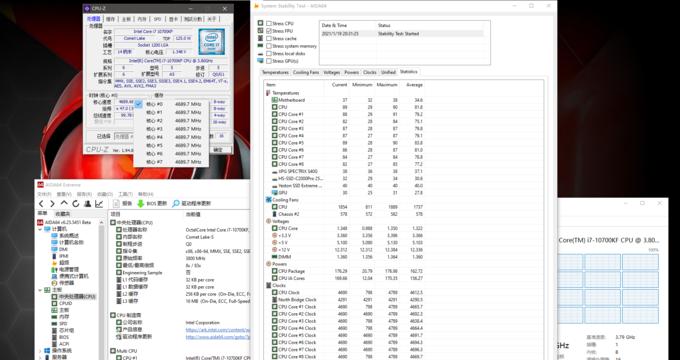Click the RAM icon beside Stress system memory
This screenshot has width=680, height=360.
[260, 46]
